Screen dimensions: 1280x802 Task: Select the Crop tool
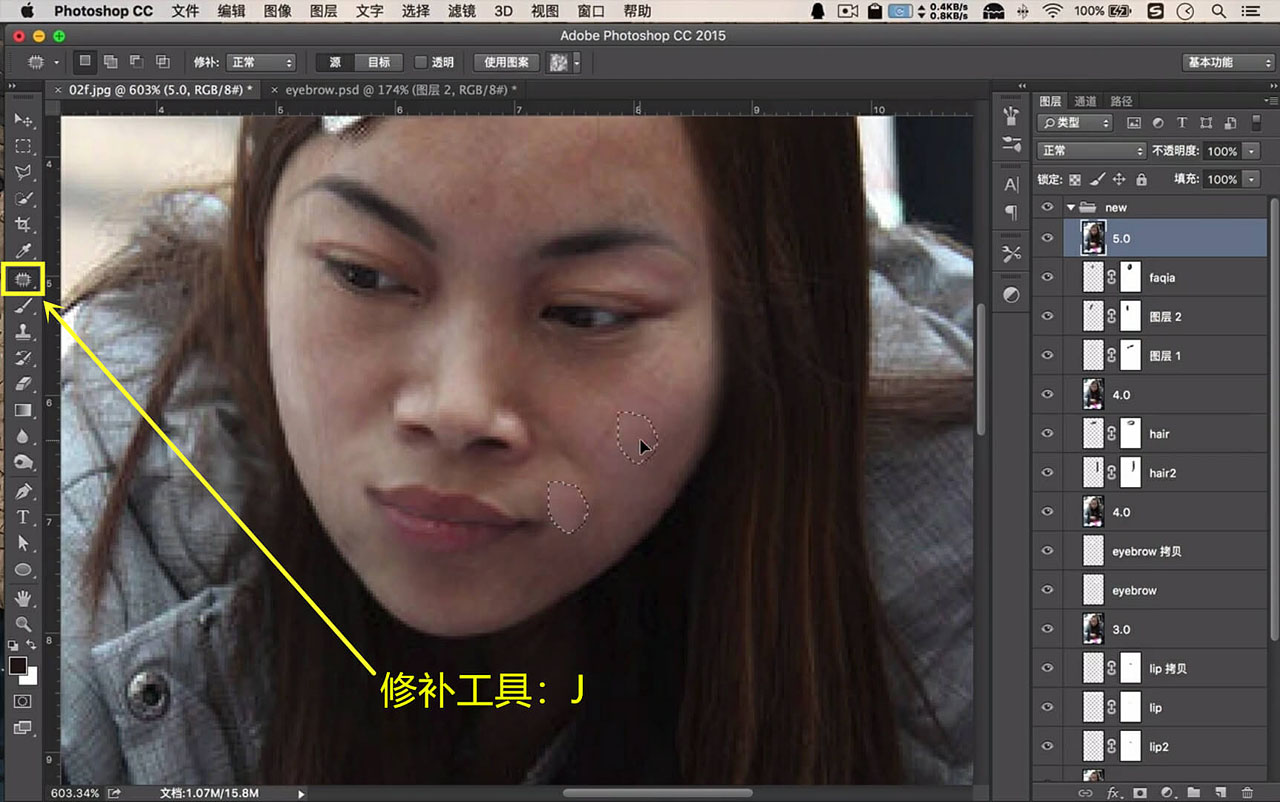pos(23,224)
